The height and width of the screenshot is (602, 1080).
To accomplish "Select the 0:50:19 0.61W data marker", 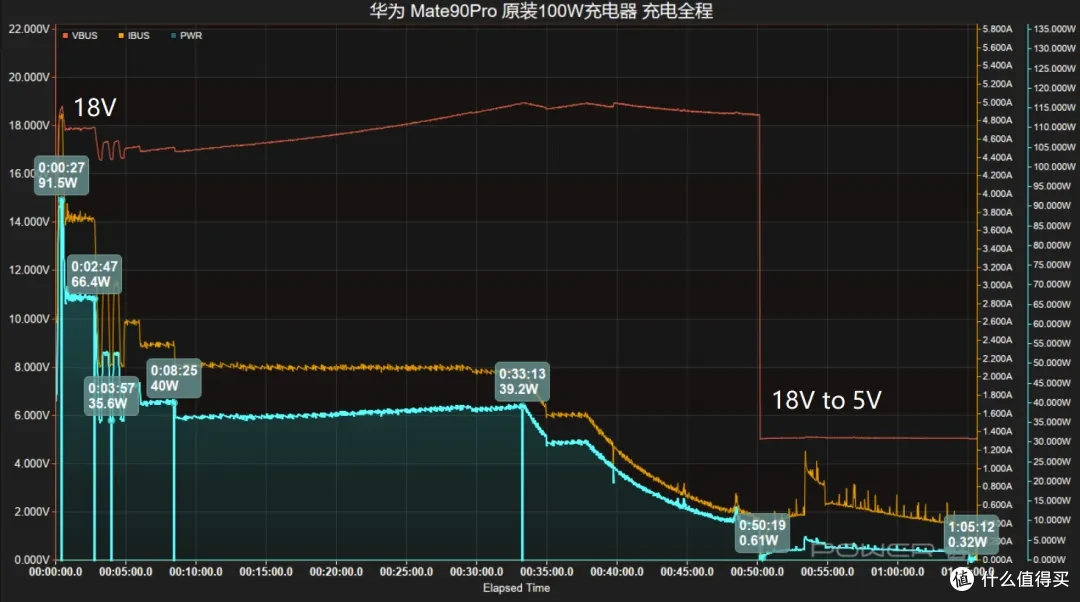I will (762, 533).
